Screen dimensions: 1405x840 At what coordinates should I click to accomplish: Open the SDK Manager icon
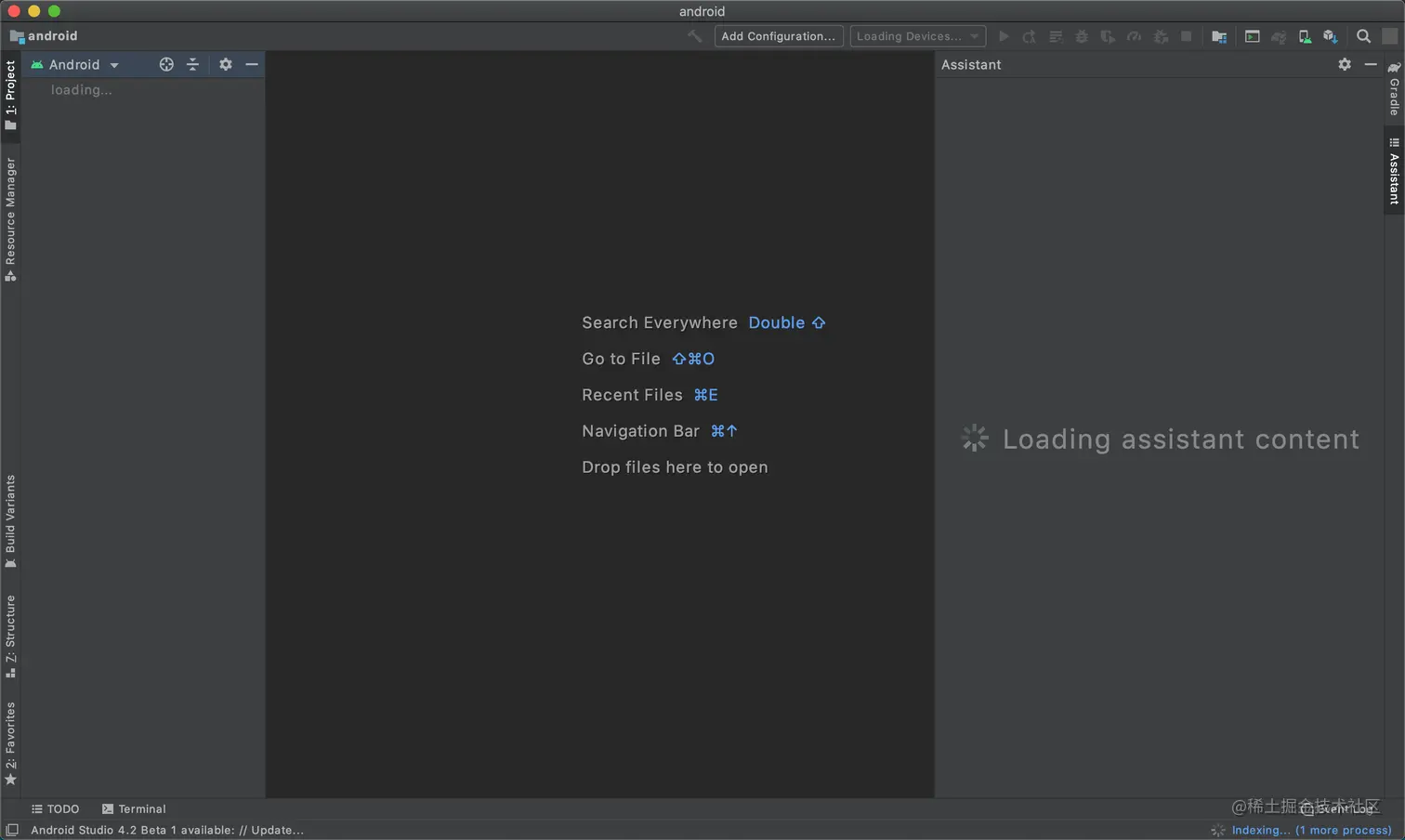pyautogui.click(x=1331, y=36)
